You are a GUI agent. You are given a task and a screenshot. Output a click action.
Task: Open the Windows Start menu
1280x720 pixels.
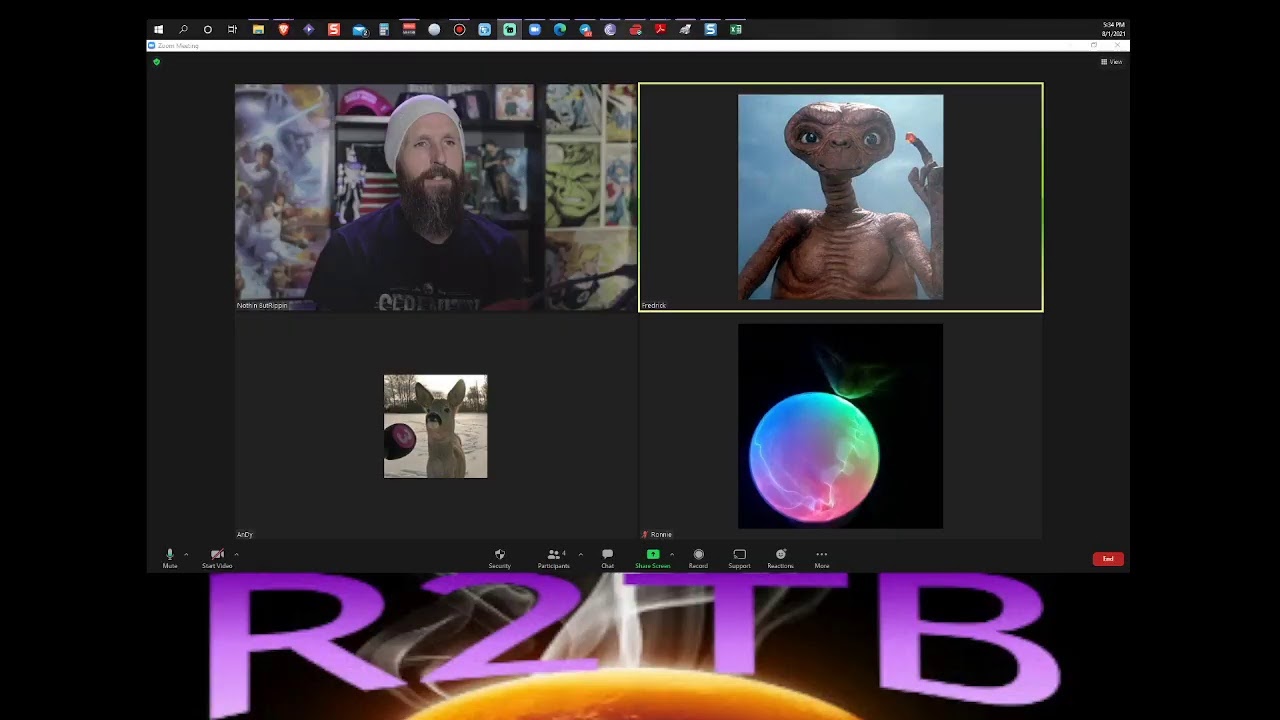(x=158, y=30)
